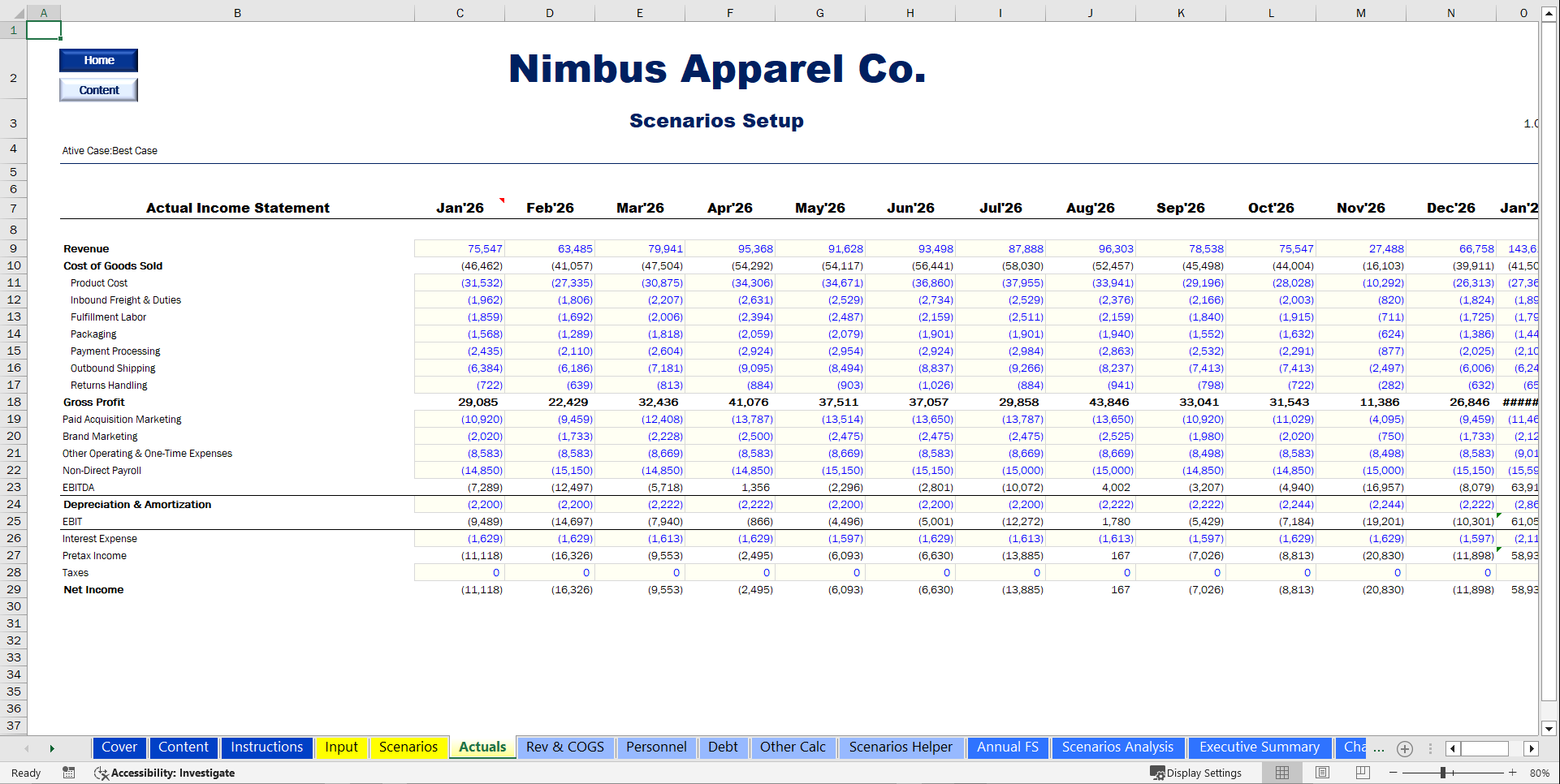Open hidden sheets list via ellipsis
The width and height of the screenshot is (1560, 784).
click(1379, 749)
